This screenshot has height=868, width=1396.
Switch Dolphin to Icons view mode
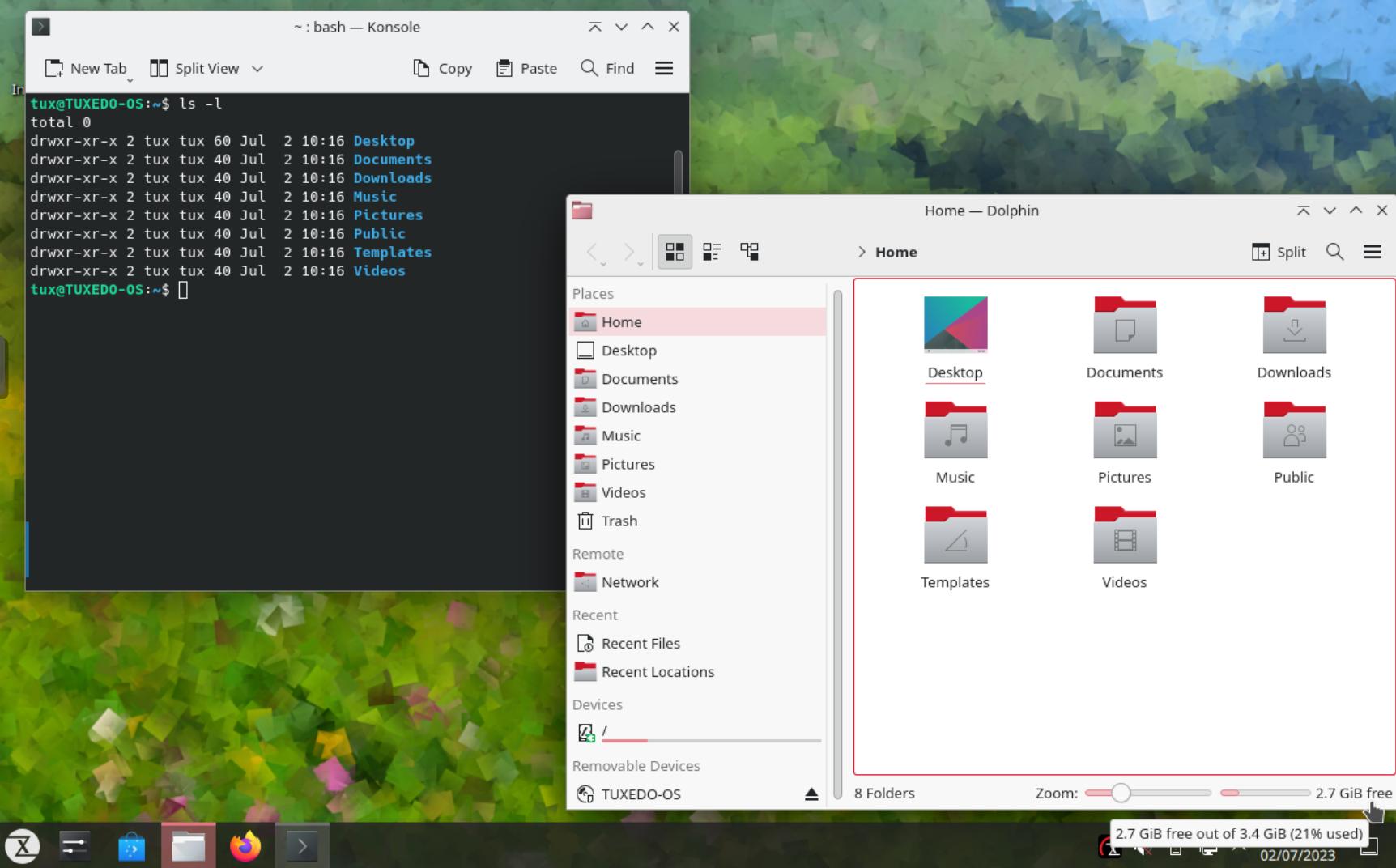tap(675, 252)
